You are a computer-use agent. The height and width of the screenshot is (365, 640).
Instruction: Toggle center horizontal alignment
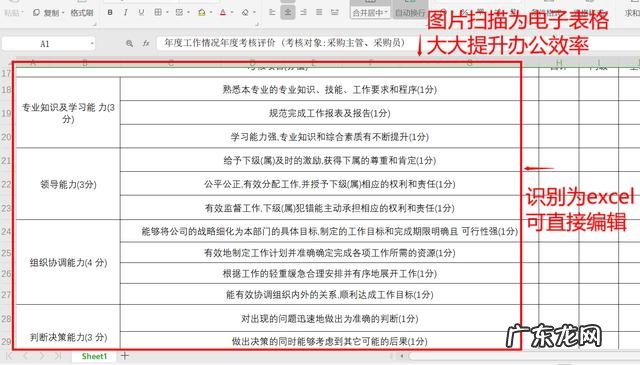pyautogui.click(x=288, y=13)
